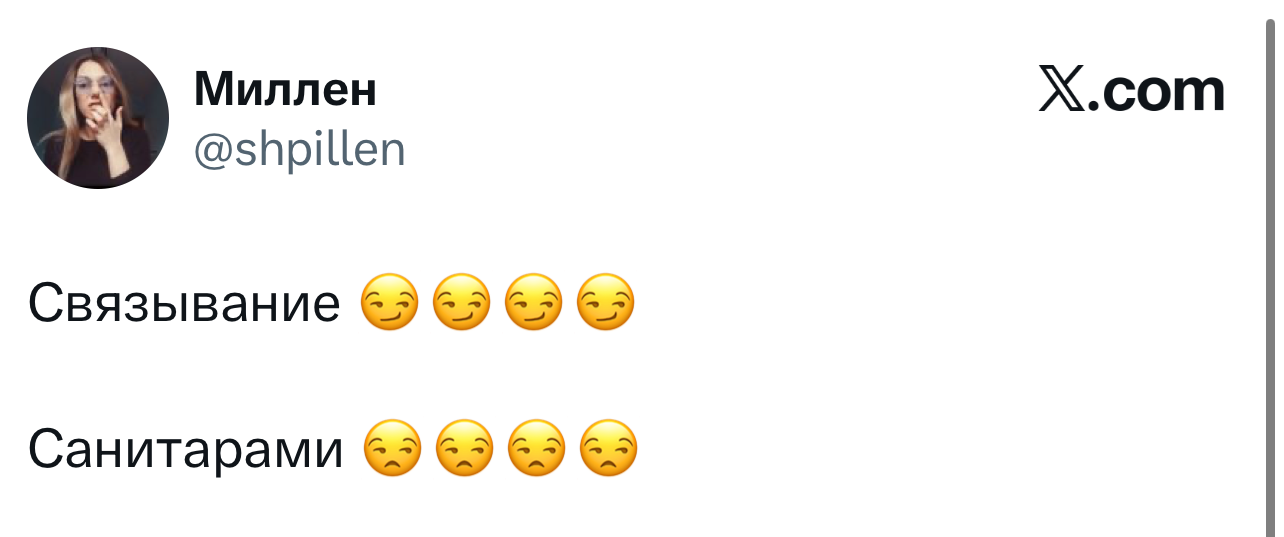This screenshot has height=537, width=1284.
Task: Click the third smirking face emoji
Action: (533, 302)
